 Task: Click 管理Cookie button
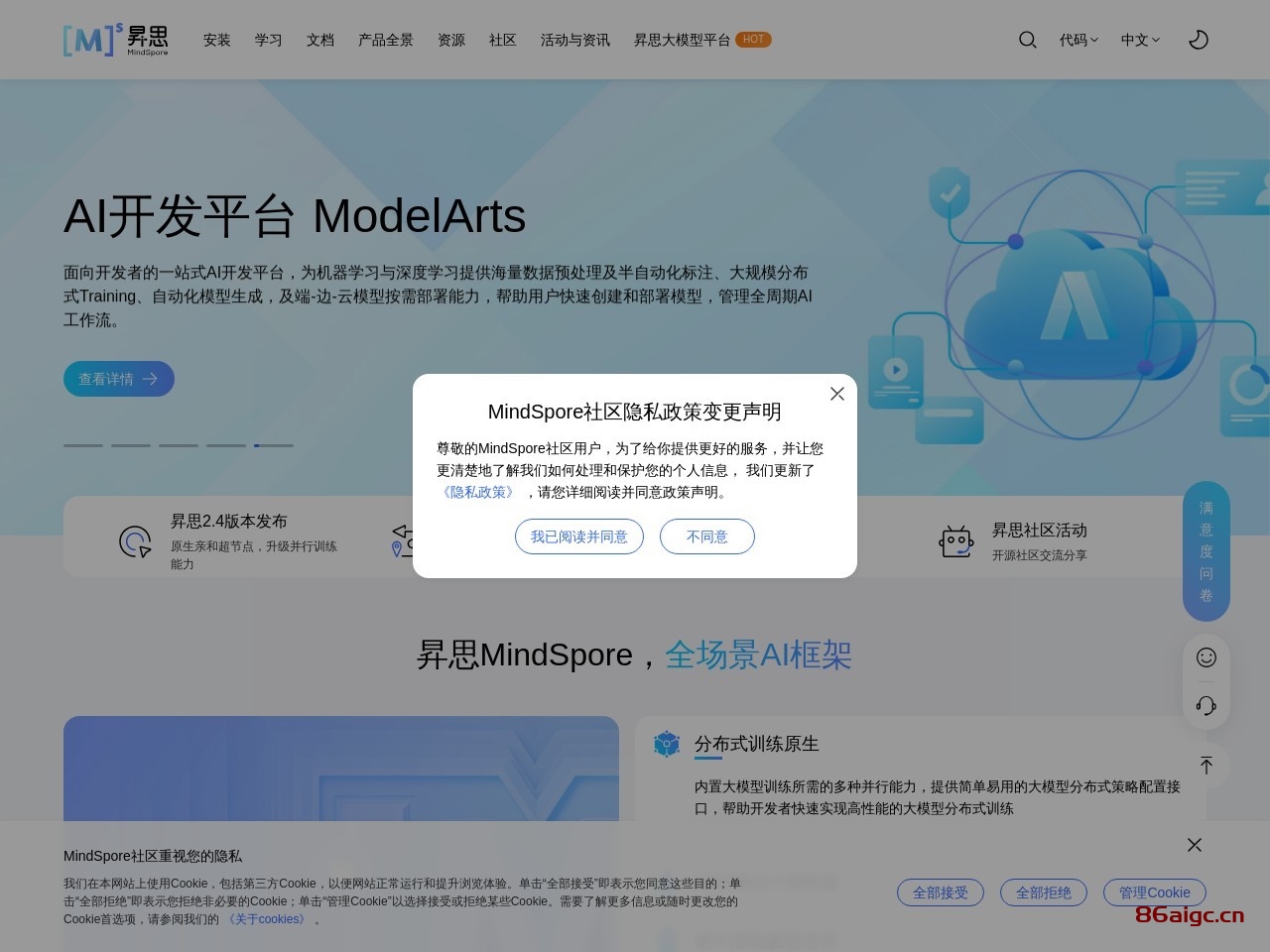(1155, 892)
